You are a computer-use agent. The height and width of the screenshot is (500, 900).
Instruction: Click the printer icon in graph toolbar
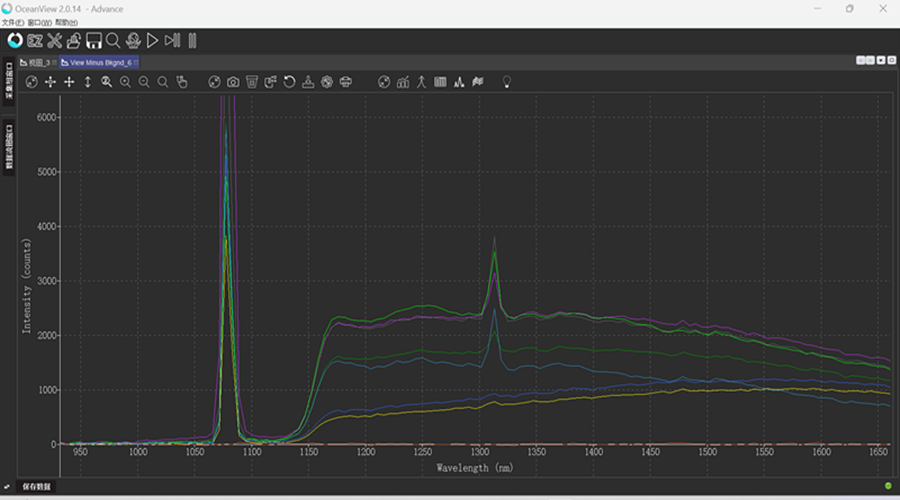pyautogui.click(x=345, y=82)
